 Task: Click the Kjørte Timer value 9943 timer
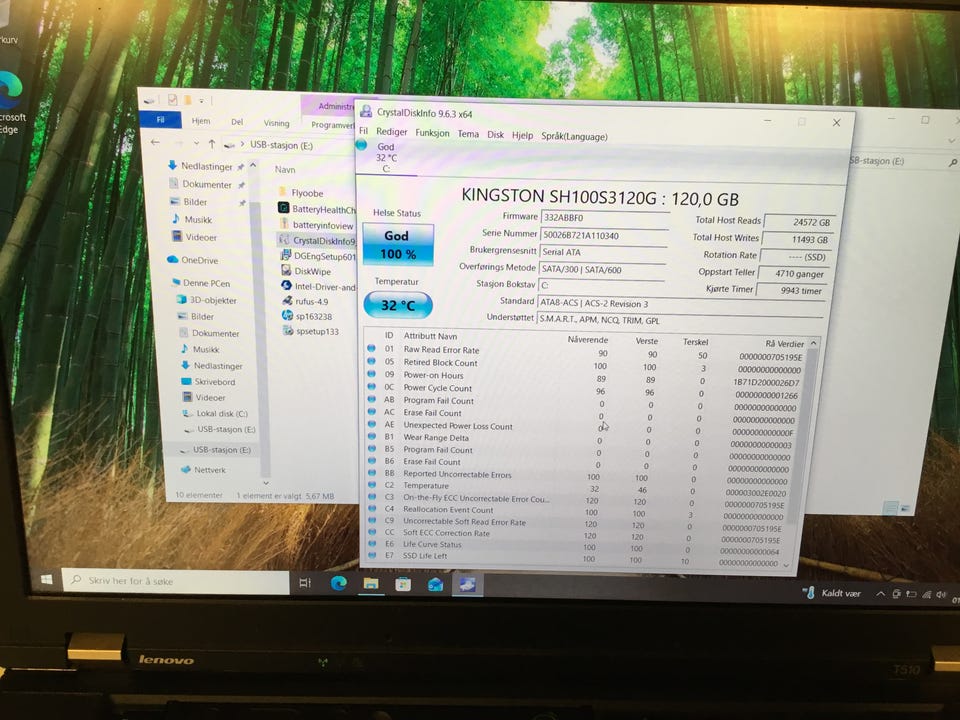pos(792,291)
